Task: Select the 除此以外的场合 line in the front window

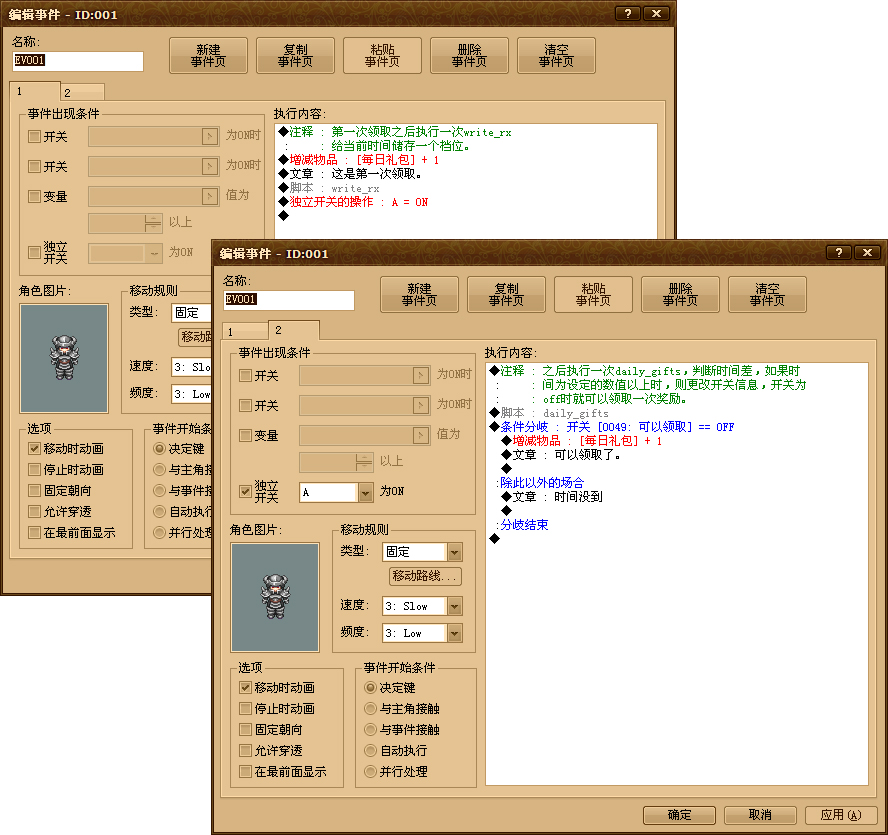Action: (540, 483)
